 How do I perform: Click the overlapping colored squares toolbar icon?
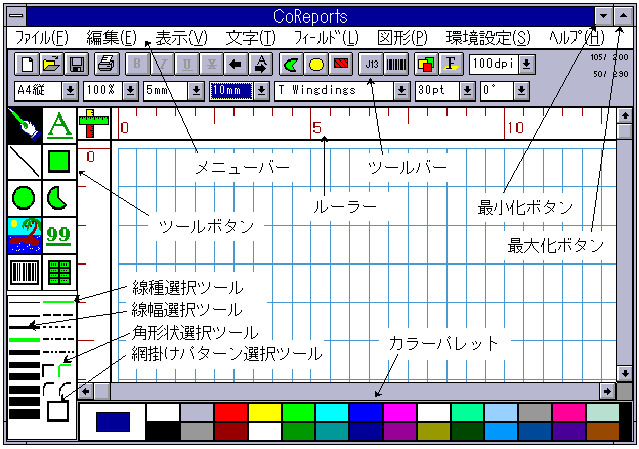pyautogui.click(x=426, y=64)
